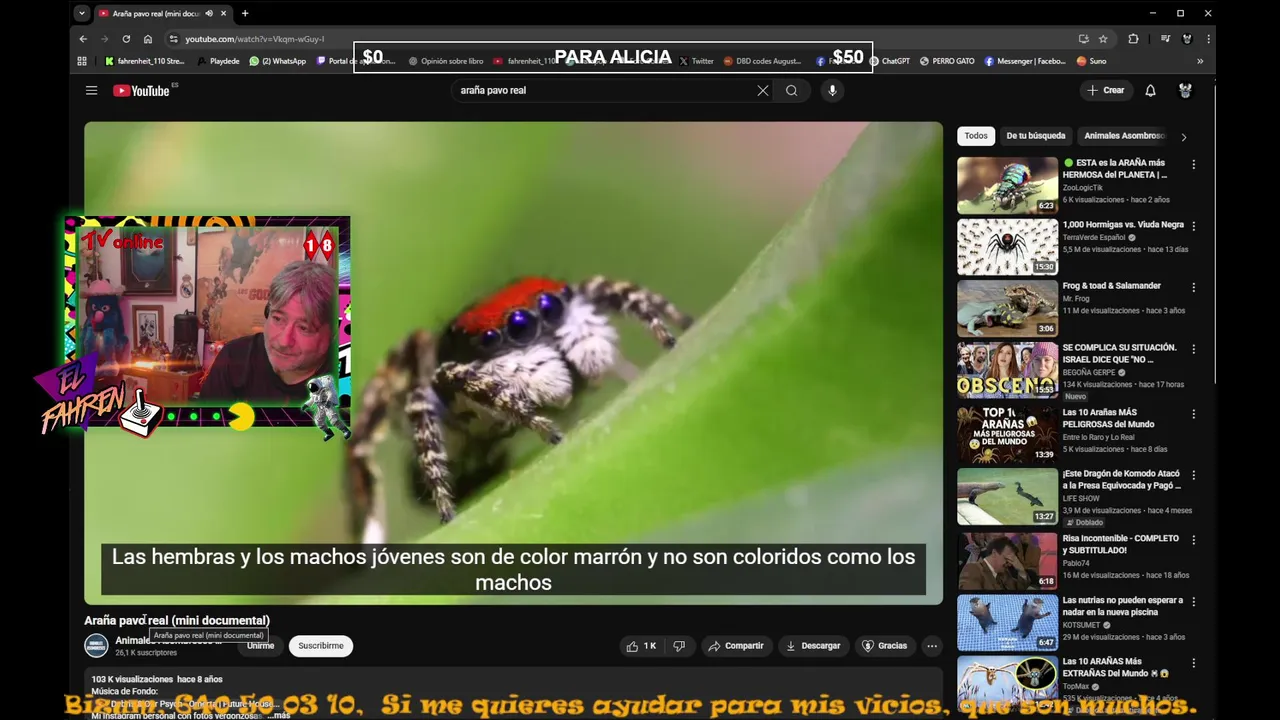
Task: Dislike the video with thumbs down
Action: coord(679,646)
